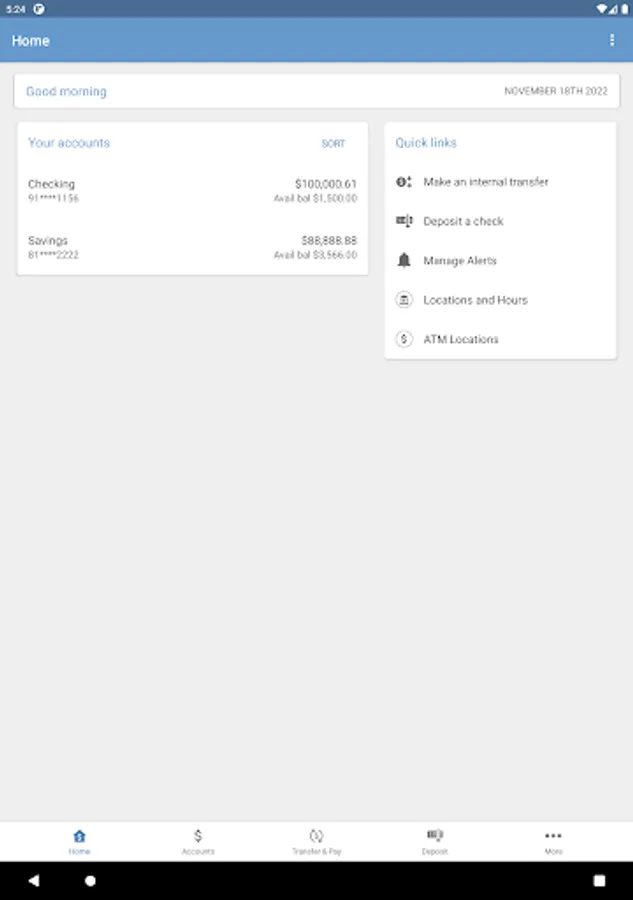Open the More tab
The height and width of the screenshot is (900, 633).
[553, 841]
